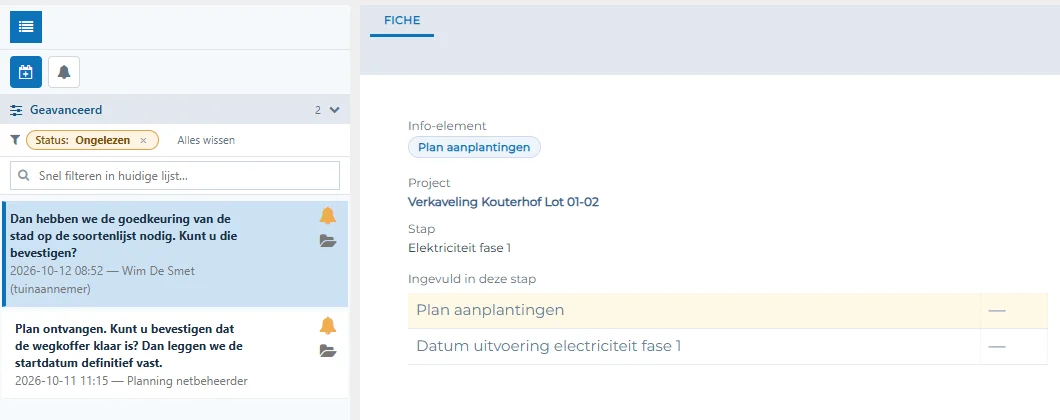The height and width of the screenshot is (420, 1060).
Task: Open the message from Wim De Smet
Action: tap(175, 254)
